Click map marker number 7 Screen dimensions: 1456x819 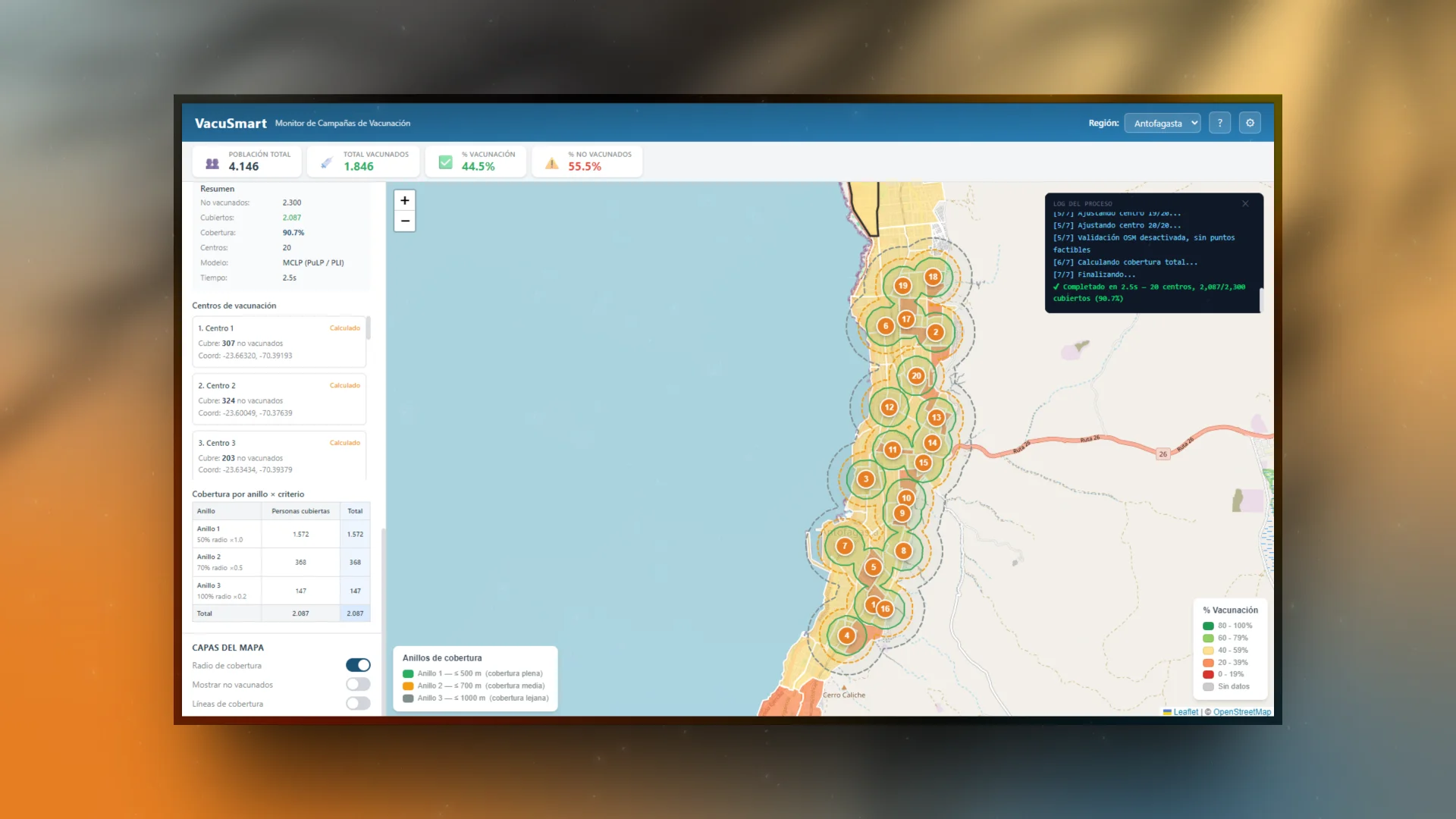tap(845, 546)
